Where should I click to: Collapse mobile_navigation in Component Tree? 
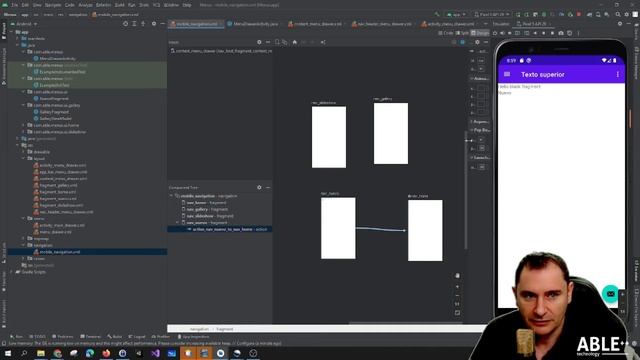point(172,196)
